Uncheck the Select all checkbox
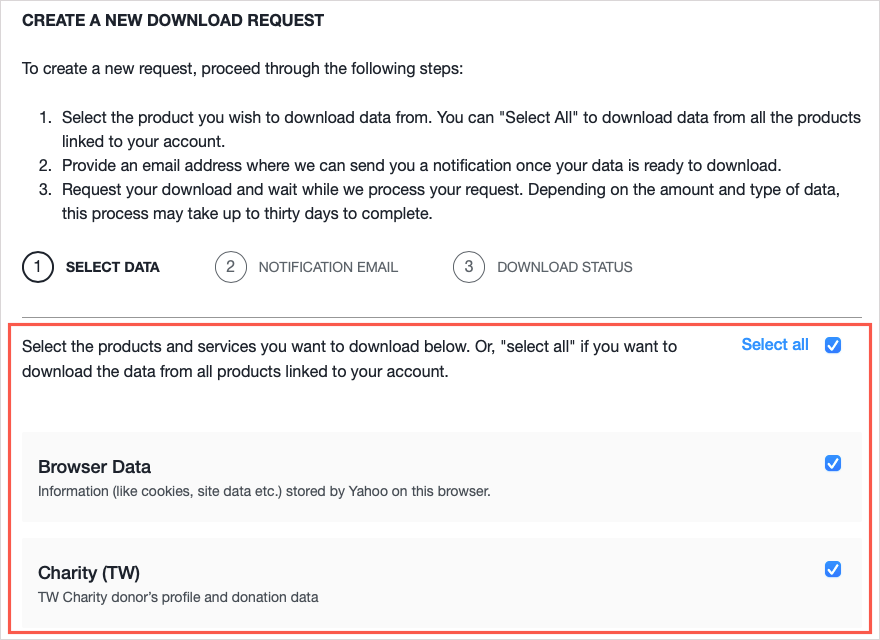This screenshot has width=880, height=640. 833,345
